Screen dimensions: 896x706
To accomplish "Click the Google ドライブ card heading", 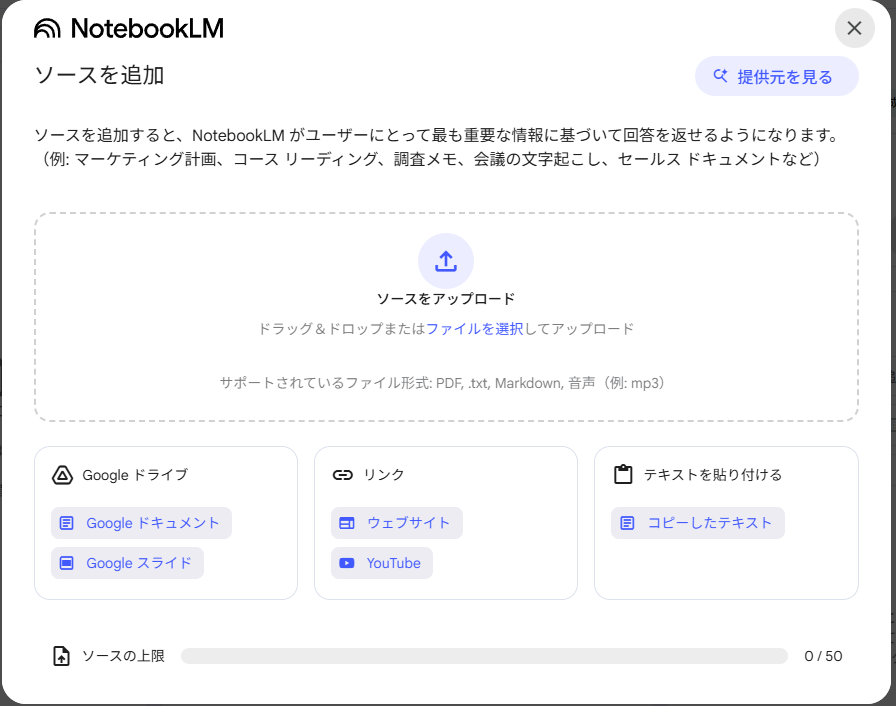I will (135, 475).
